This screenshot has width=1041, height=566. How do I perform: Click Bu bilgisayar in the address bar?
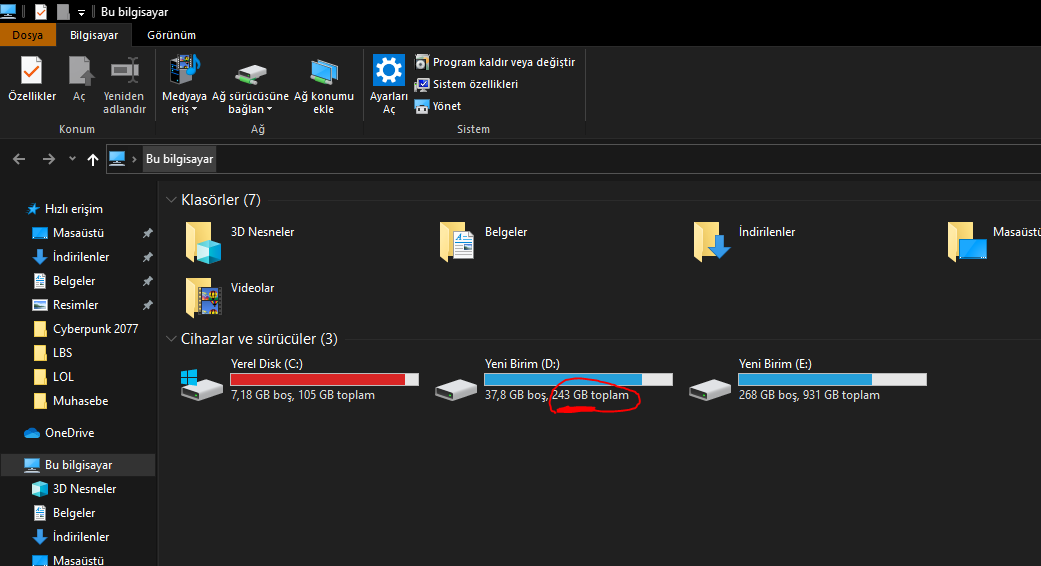(x=179, y=159)
